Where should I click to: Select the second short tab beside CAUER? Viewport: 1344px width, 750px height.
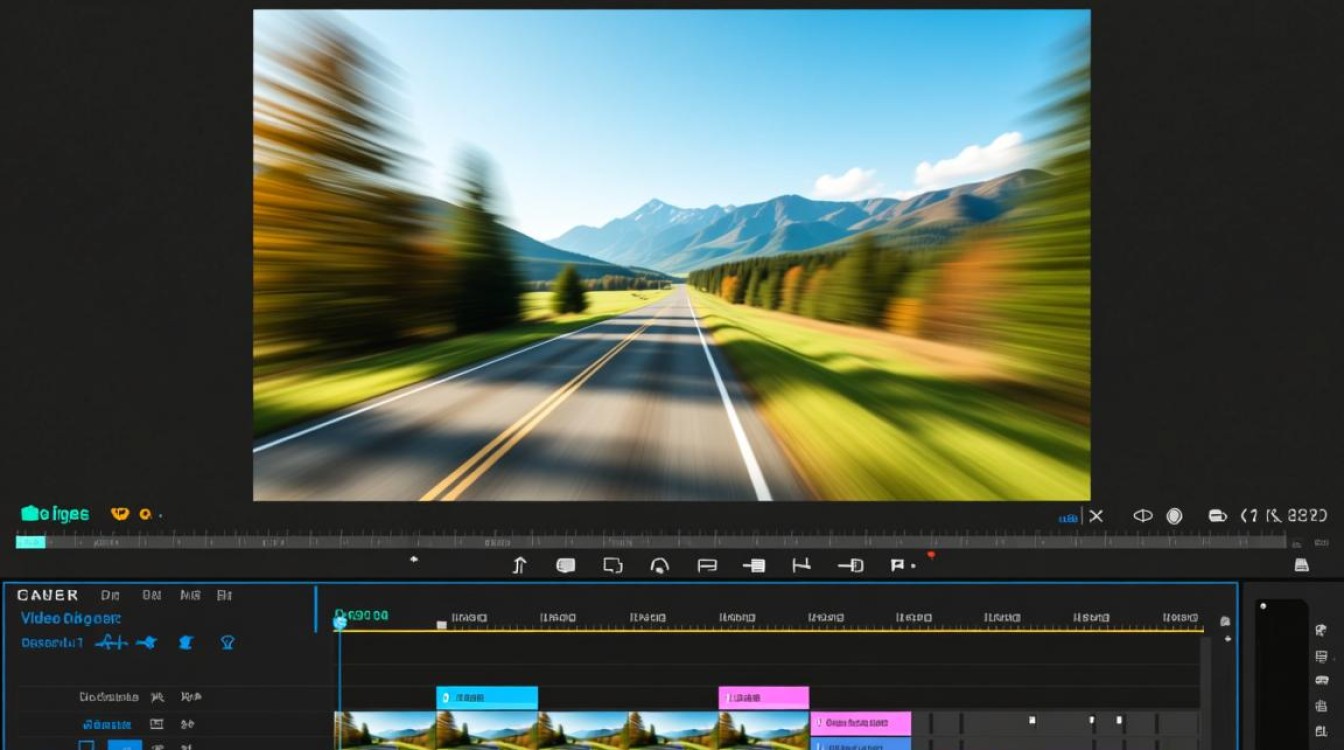pos(152,595)
